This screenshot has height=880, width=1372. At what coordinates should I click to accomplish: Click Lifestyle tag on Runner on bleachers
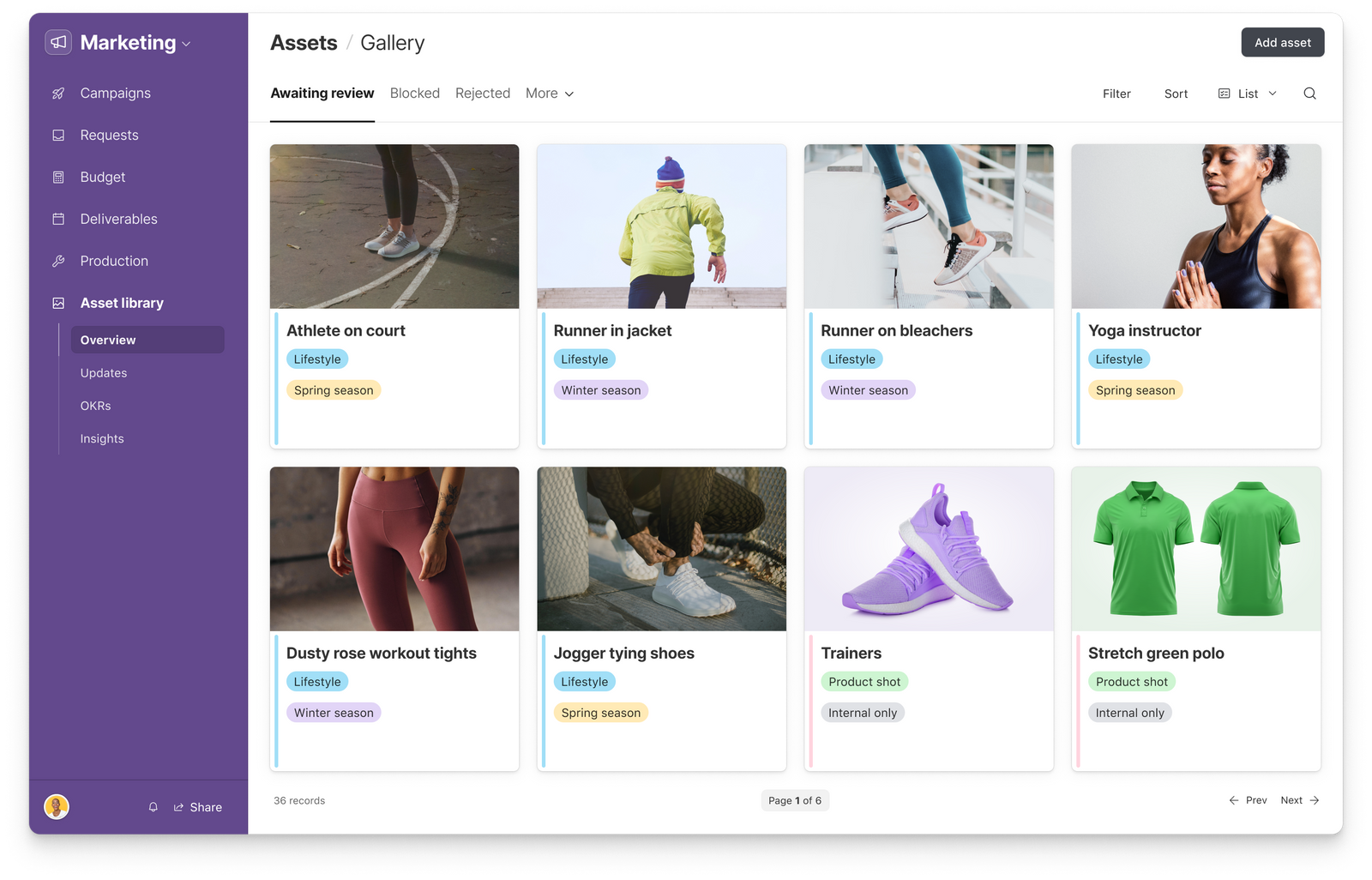pos(851,359)
